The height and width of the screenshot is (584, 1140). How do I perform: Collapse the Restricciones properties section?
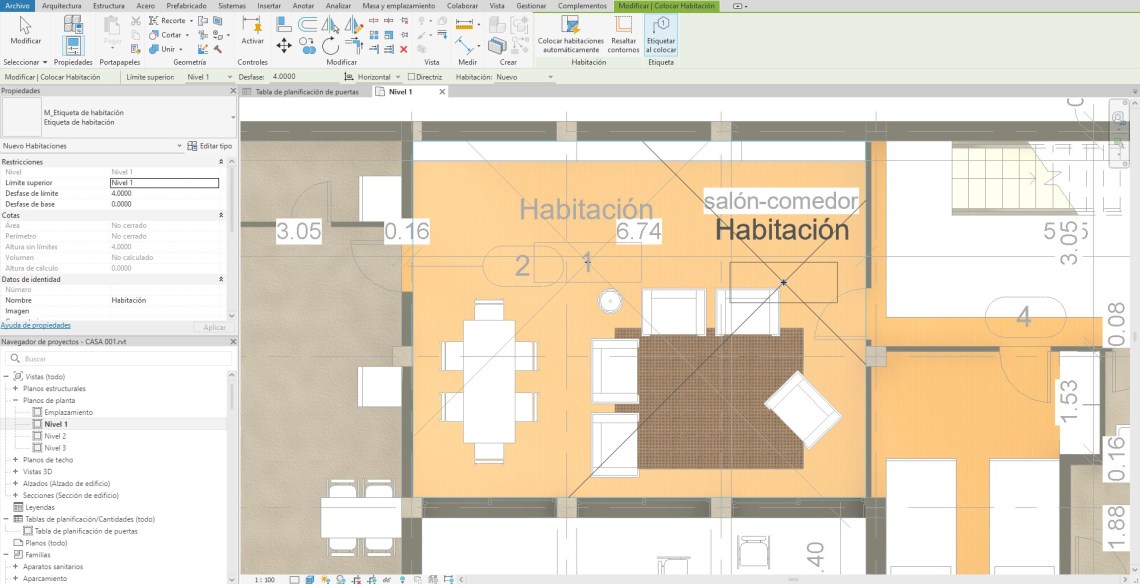pyautogui.click(x=220, y=162)
